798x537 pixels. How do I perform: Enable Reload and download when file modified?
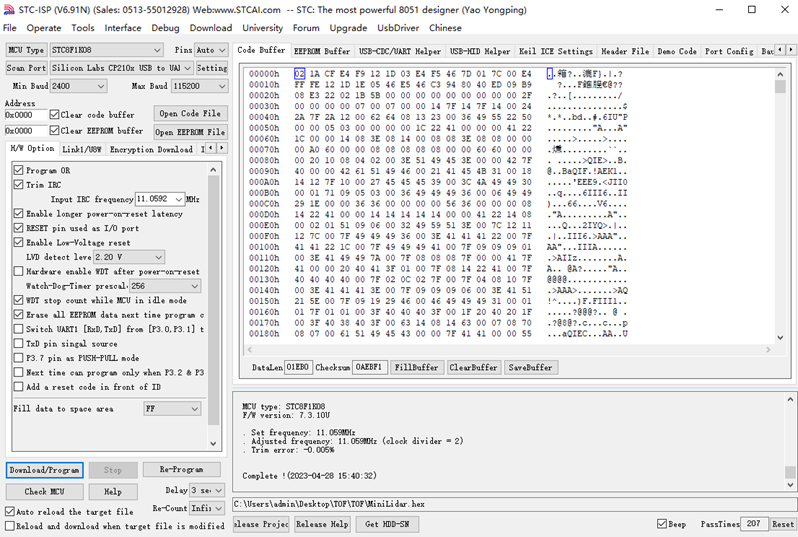coord(10,525)
